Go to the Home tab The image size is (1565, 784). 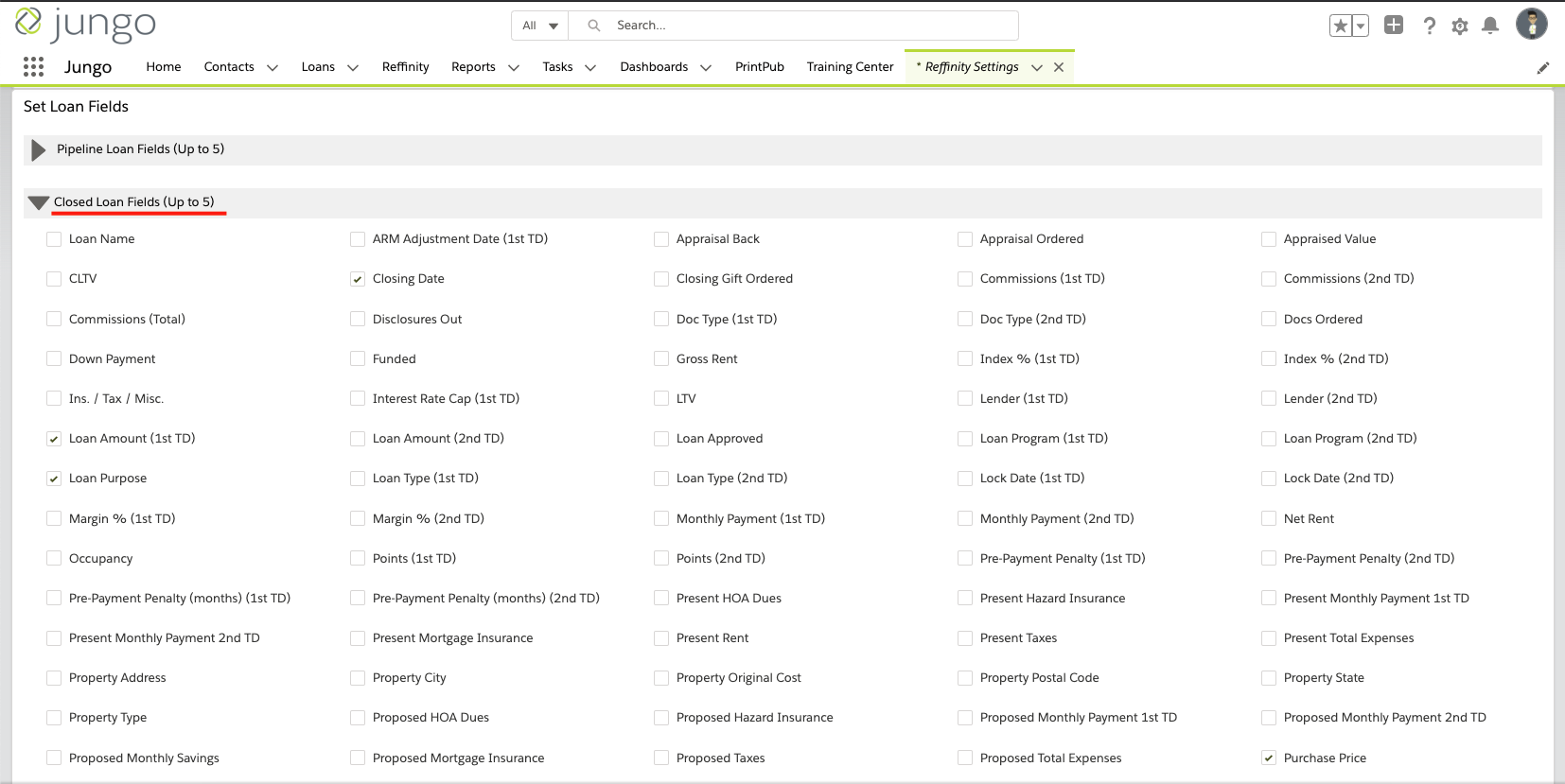(x=163, y=67)
